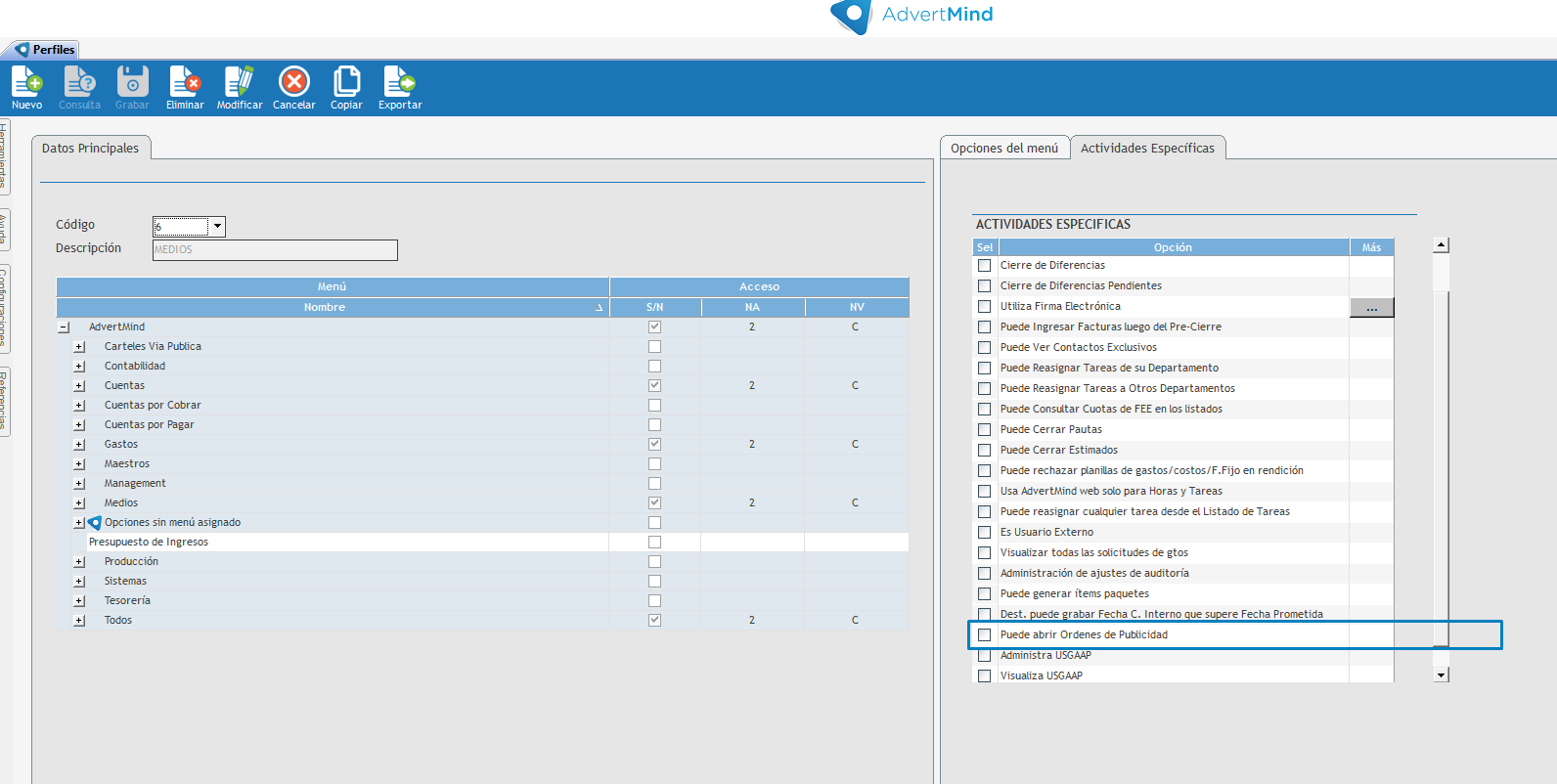The image size is (1557, 784).
Task: Switch to Datos Principales tab
Action: pos(90,149)
